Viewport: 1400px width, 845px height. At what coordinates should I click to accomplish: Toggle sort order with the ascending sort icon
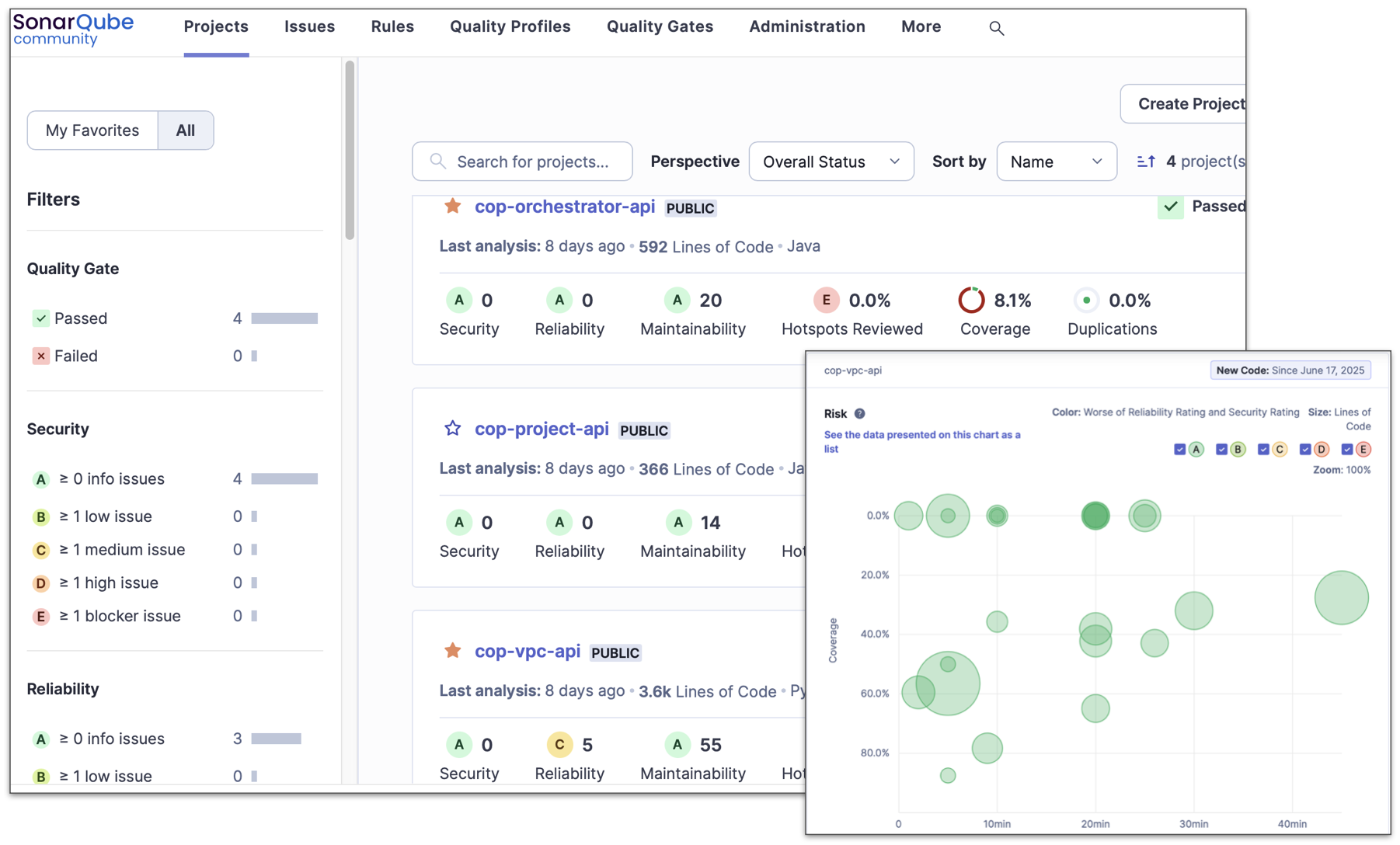click(1145, 162)
